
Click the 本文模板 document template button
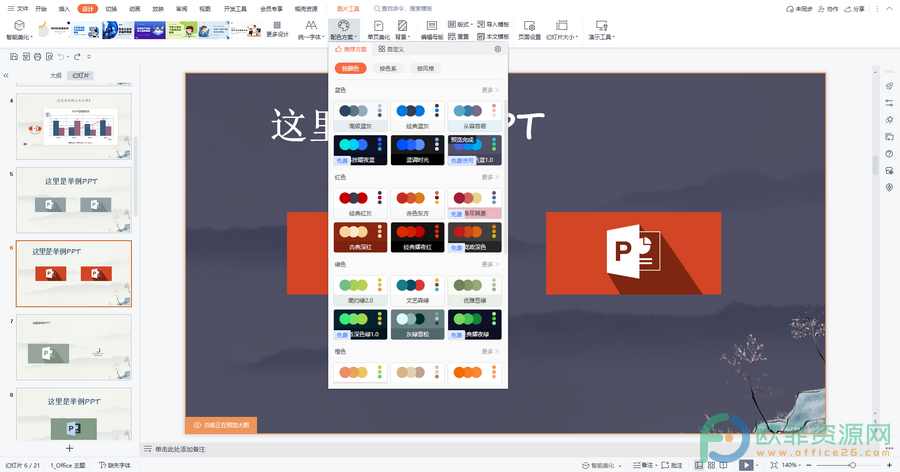pos(493,36)
